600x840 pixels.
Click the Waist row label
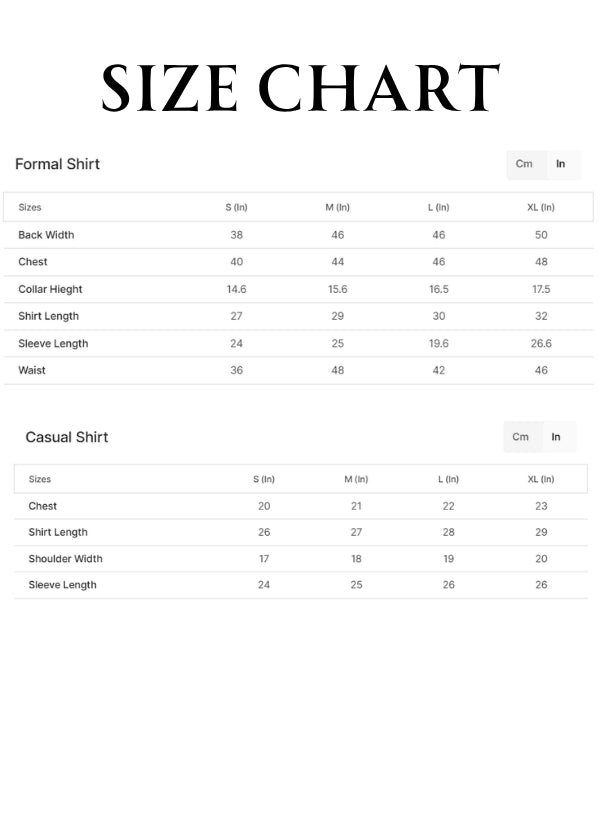[32, 370]
